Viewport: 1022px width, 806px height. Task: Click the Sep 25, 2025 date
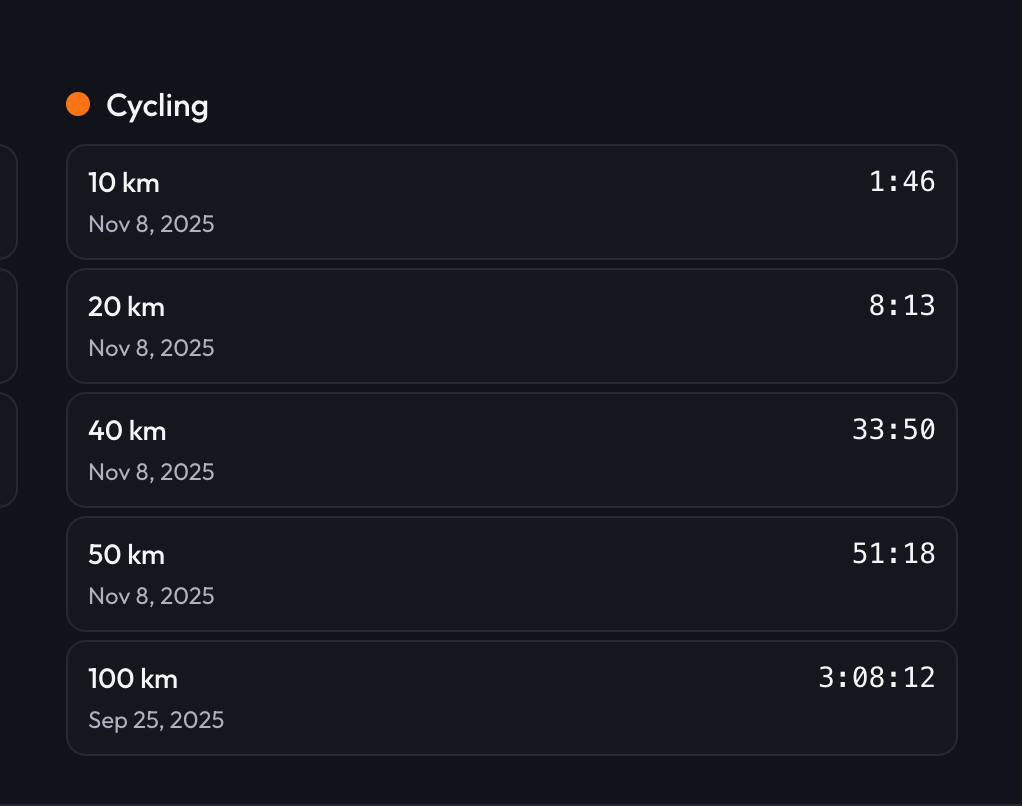point(156,720)
